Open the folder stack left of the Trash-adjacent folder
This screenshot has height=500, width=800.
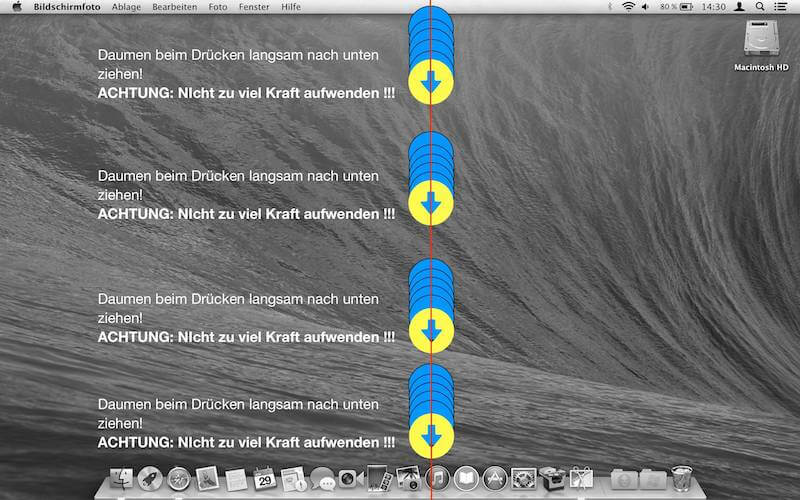(624, 480)
